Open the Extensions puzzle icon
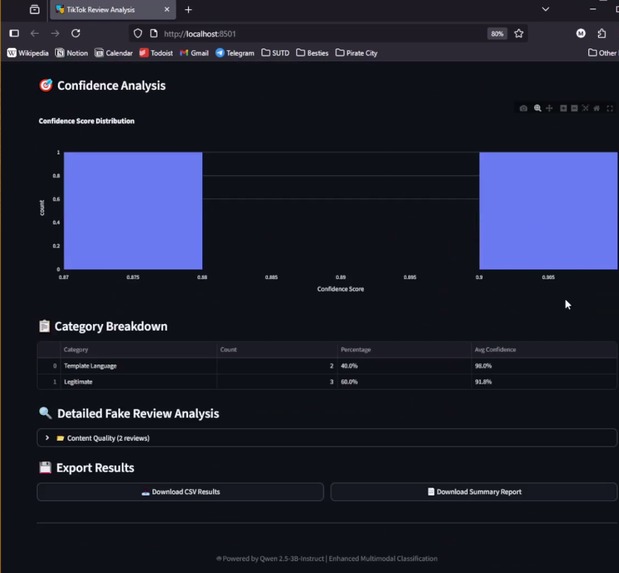 [602, 34]
